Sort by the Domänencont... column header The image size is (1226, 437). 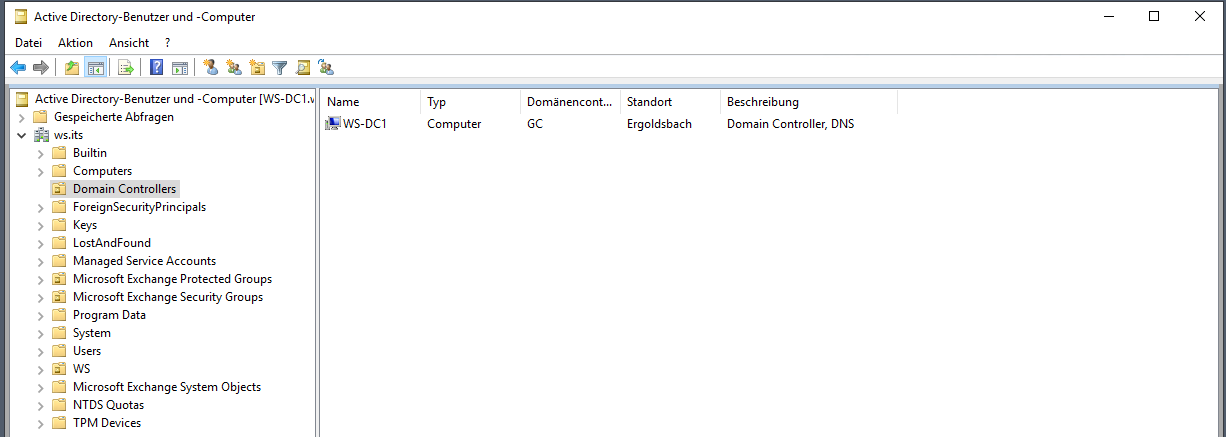(x=570, y=102)
